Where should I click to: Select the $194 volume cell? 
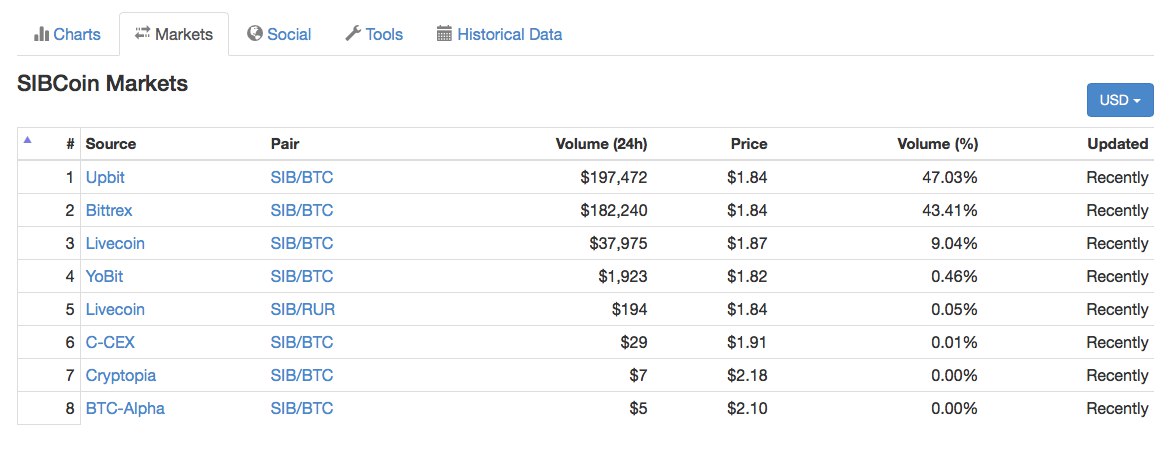click(x=630, y=309)
